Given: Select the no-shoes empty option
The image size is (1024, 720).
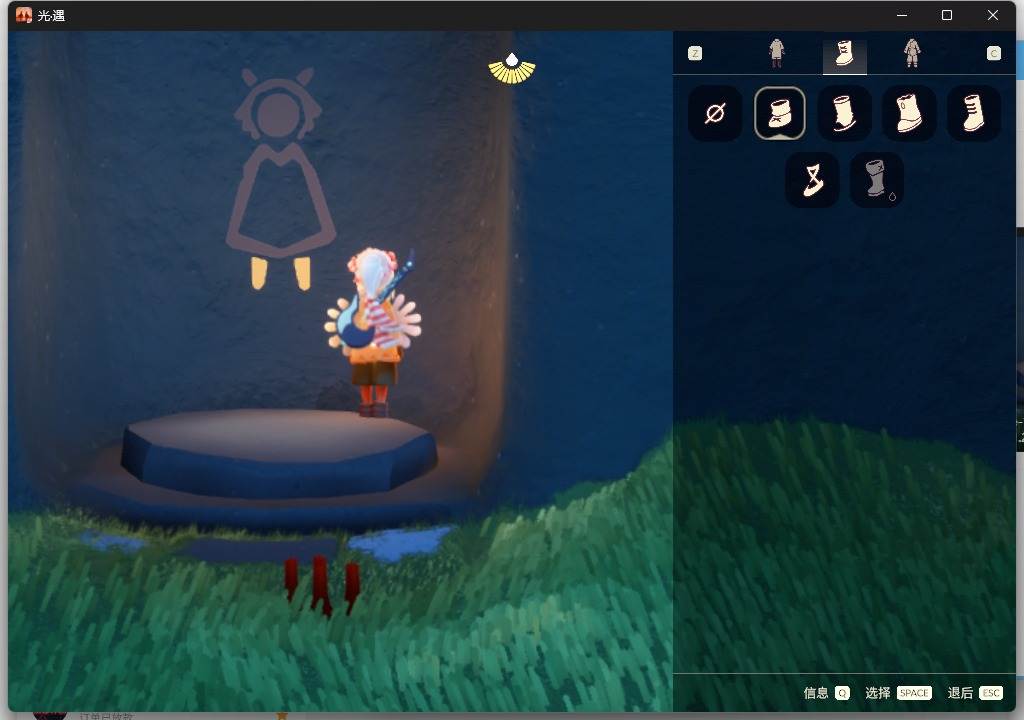Looking at the screenshot, I should point(715,113).
